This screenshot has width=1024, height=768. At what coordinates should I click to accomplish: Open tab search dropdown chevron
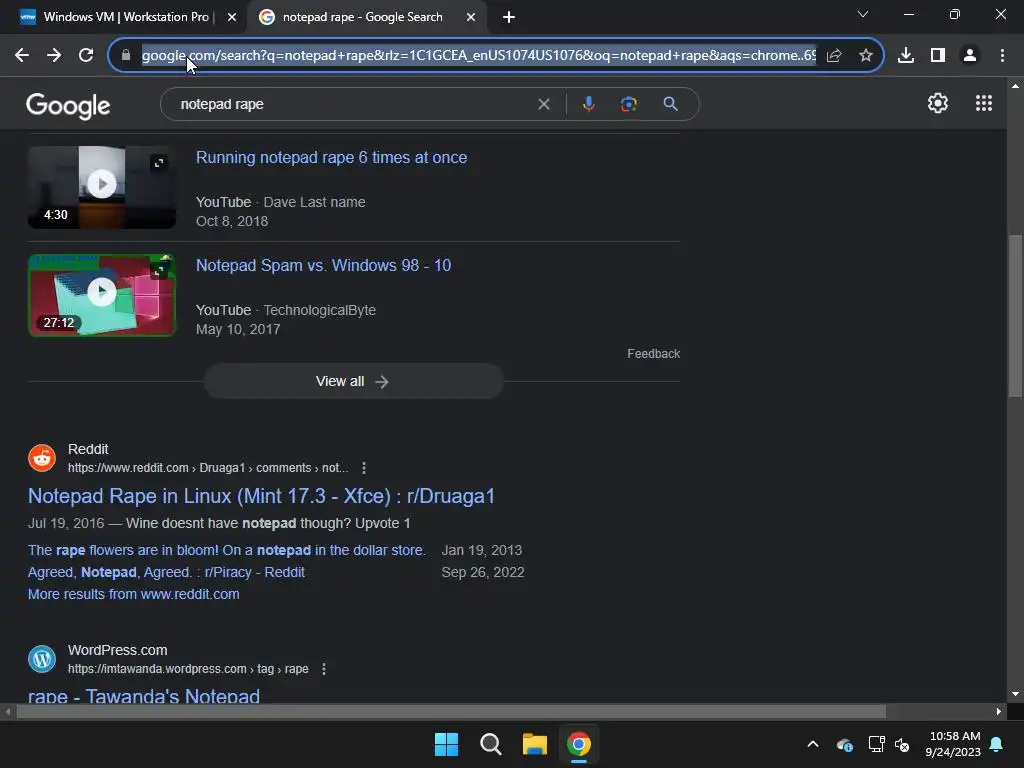(863, 14)
